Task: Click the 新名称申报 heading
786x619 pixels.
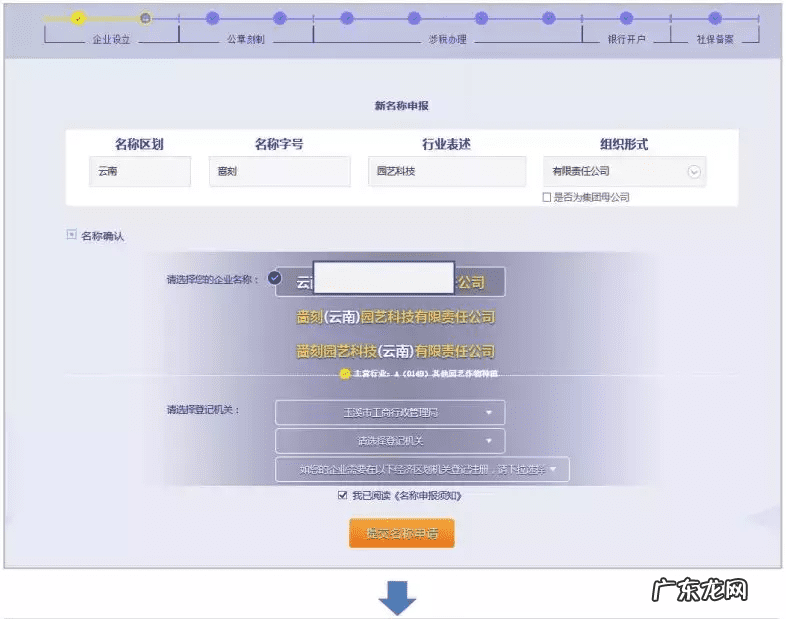Action: 402,106
